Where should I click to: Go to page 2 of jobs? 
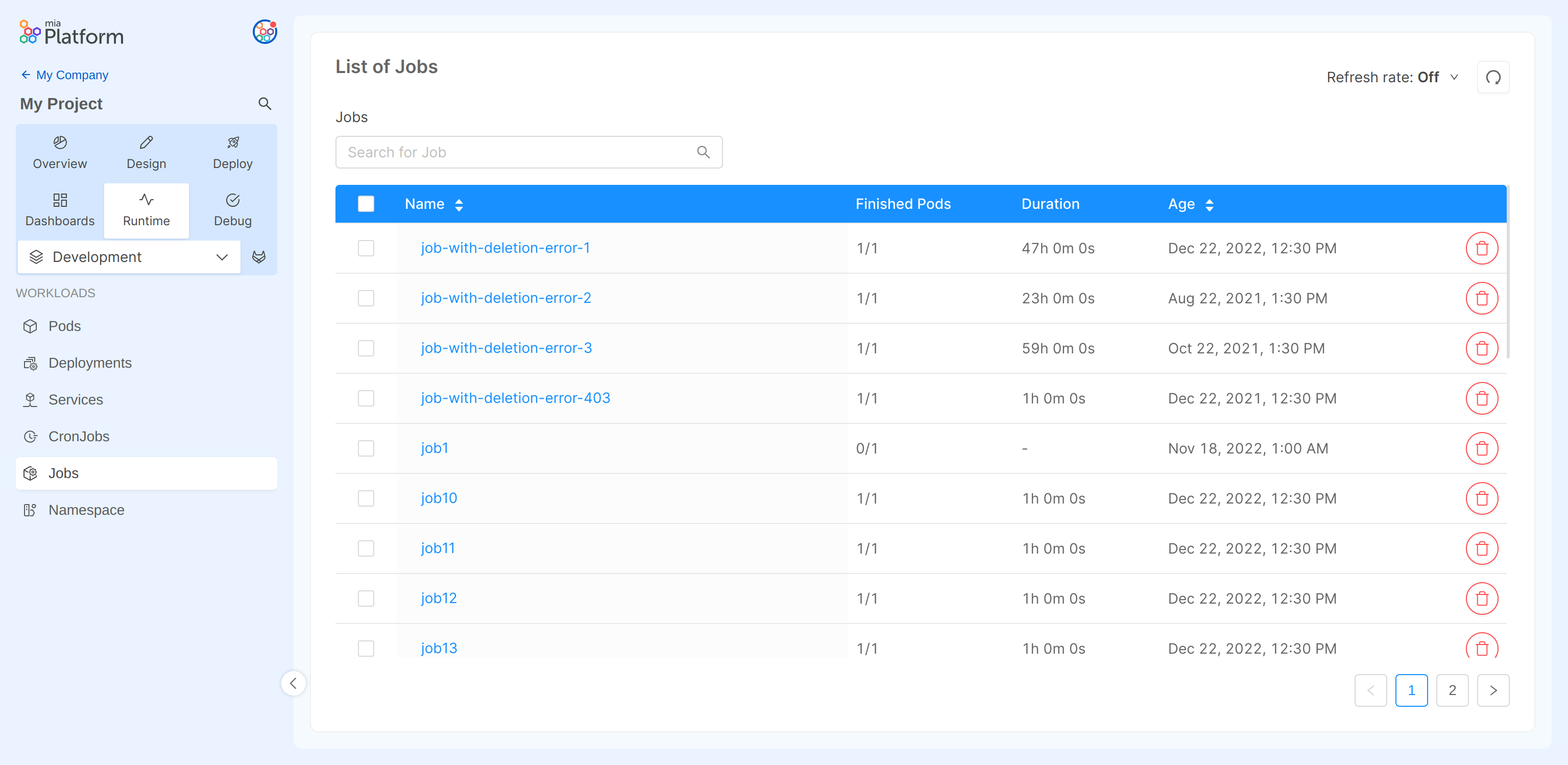[x=1452, y=690]
